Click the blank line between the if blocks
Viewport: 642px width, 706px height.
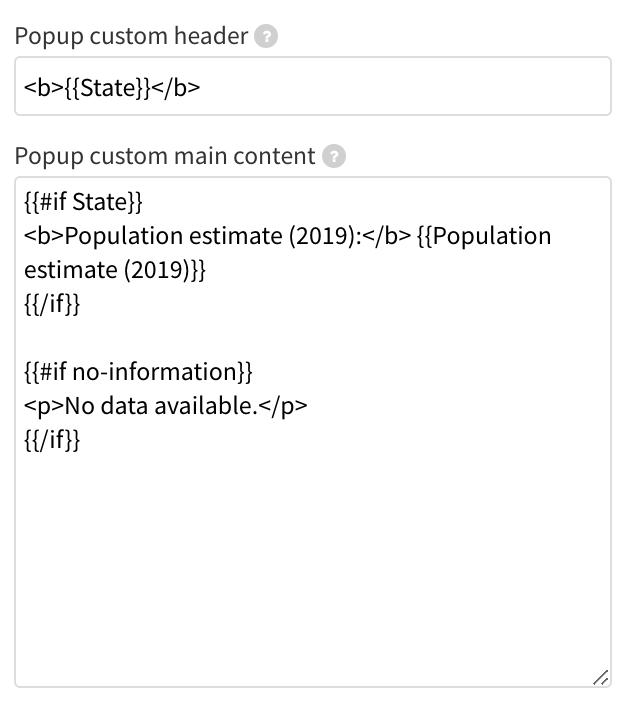coord(313,338)
